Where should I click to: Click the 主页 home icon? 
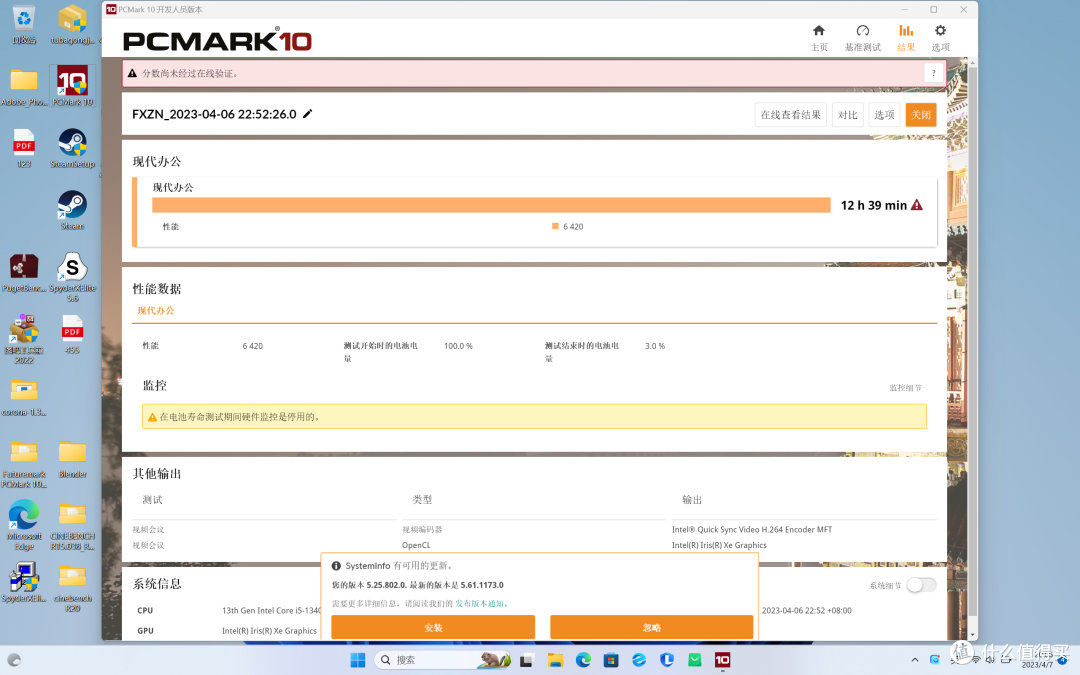coord(819,37)
